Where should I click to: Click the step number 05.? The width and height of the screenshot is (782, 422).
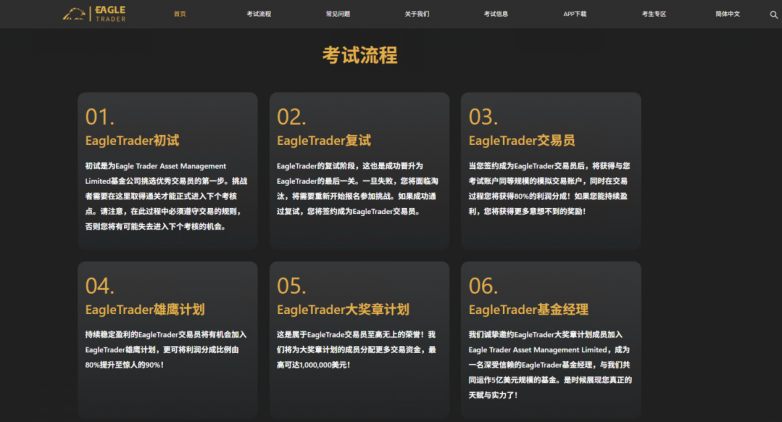tap(291, 286)
